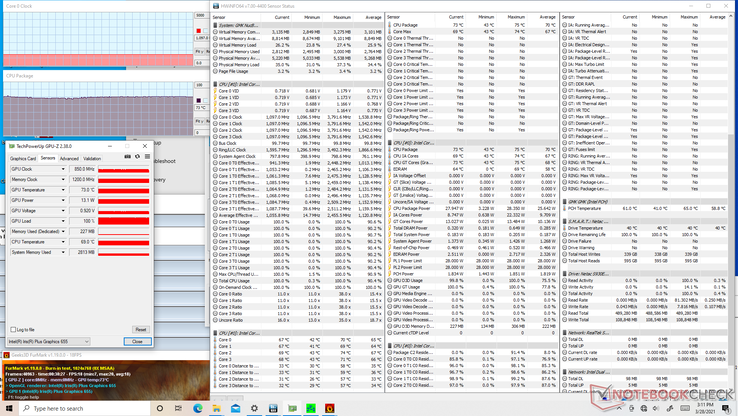Click the volume speaker tray icon
Viewport: 738px width, 416px height.
point(657,408)
